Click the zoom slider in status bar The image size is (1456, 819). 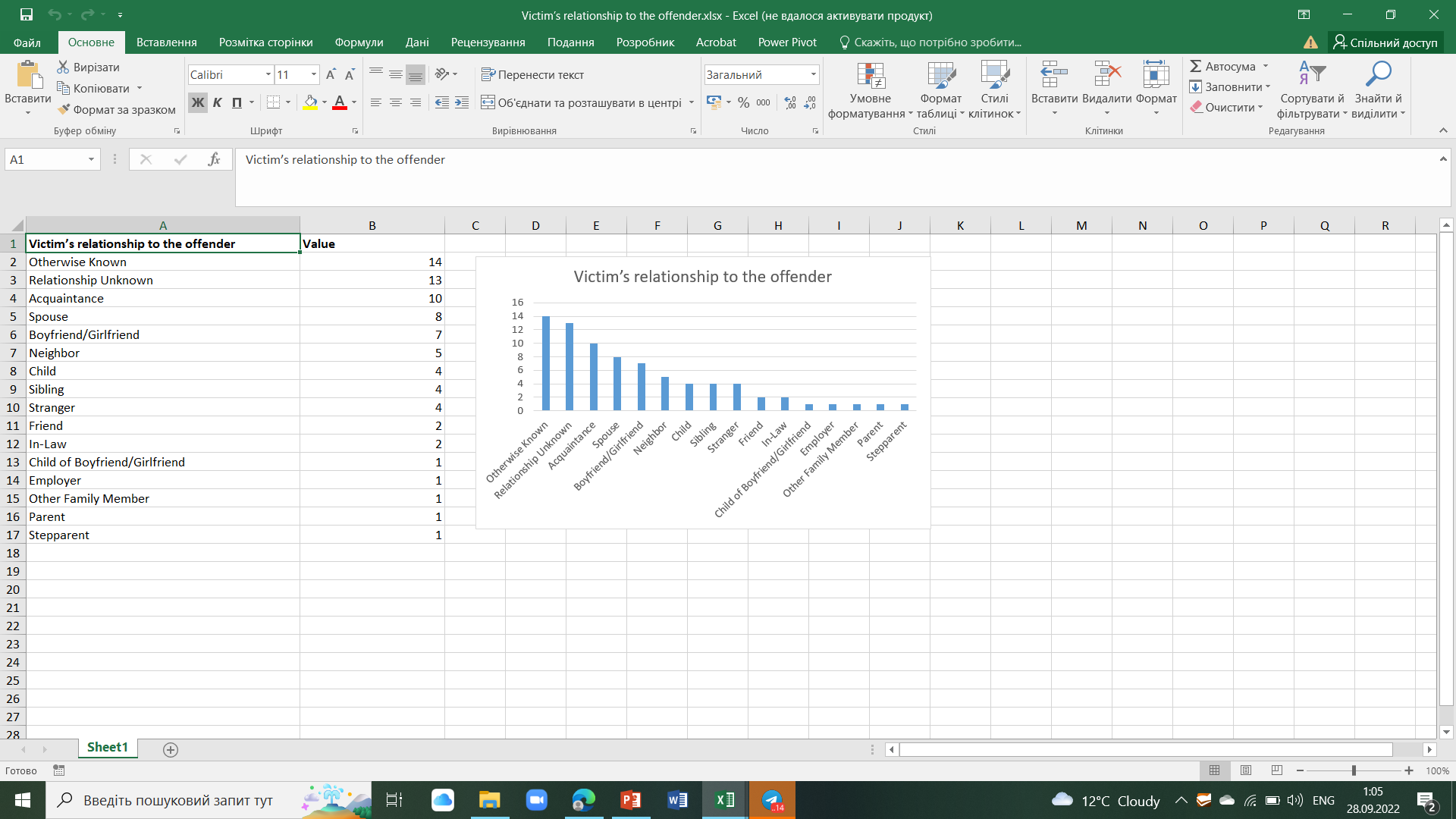[x=1354, y=770]
